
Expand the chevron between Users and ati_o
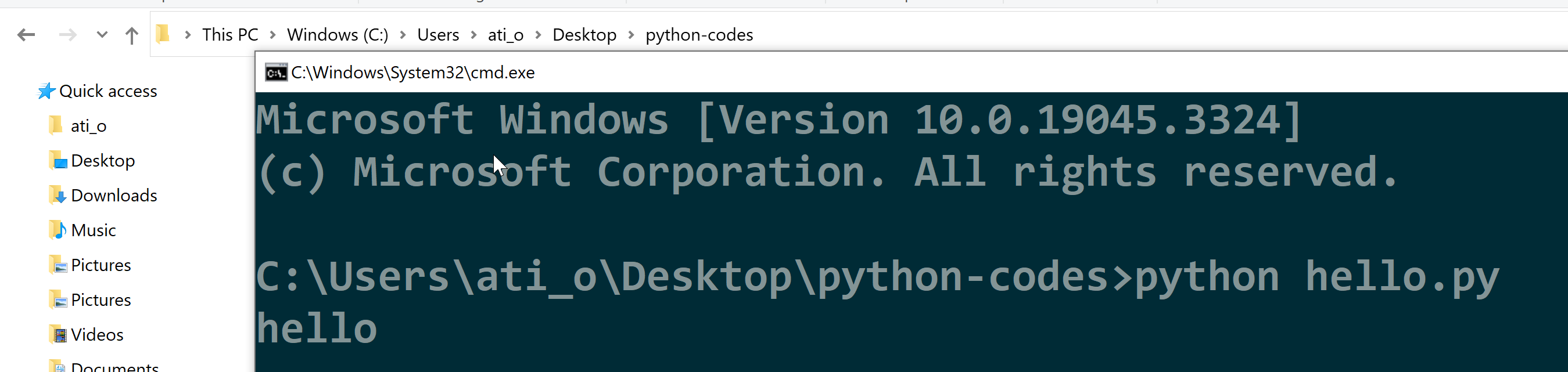tap(473, 35)
